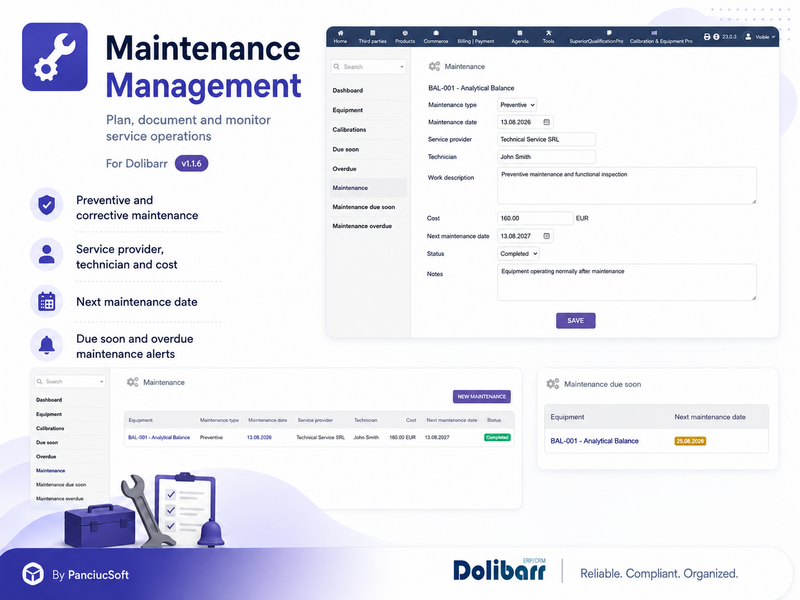
Task: Sort by Service provider column header
Action: pos(315,420)
